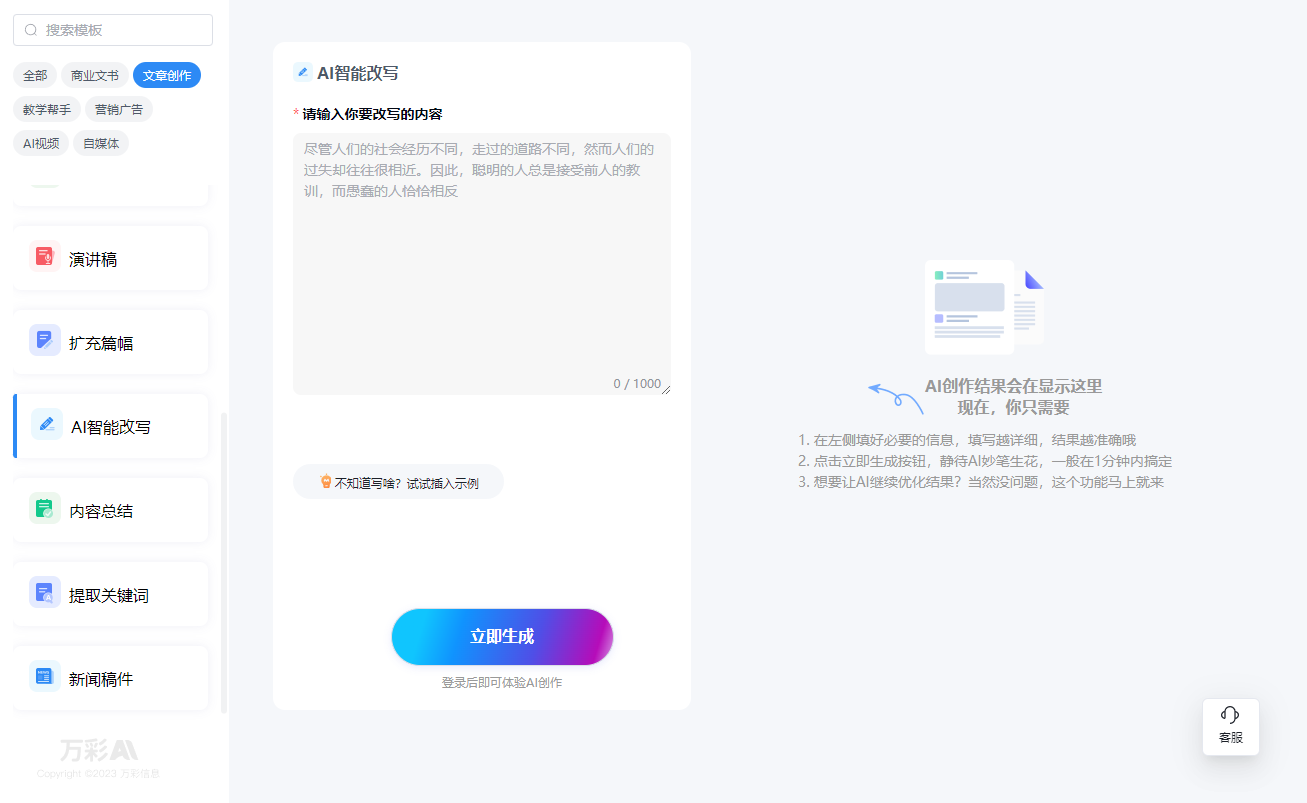Click the textarea resize handle corner
Viewport: 1307px width, 803px height.
pyautogui.click(x=666, y=390)
